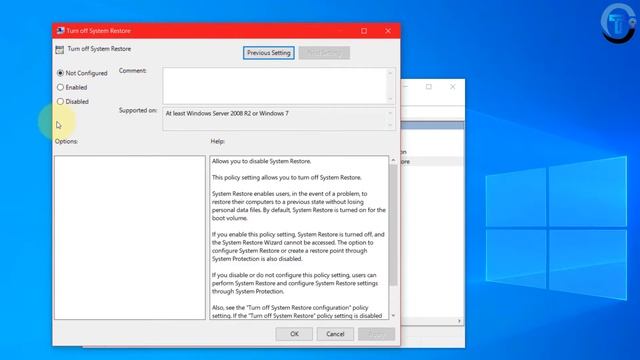Click the Help text scrollbar thumb
The width and height of the screenshot is (640, 360).
point(393,224)
